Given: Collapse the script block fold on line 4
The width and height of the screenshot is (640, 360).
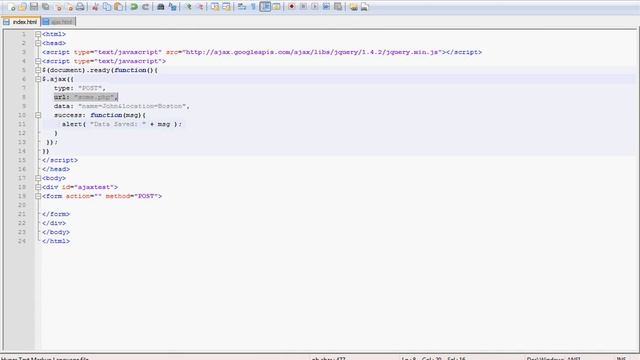Looking at the screenshot, I should pos(38,61).
